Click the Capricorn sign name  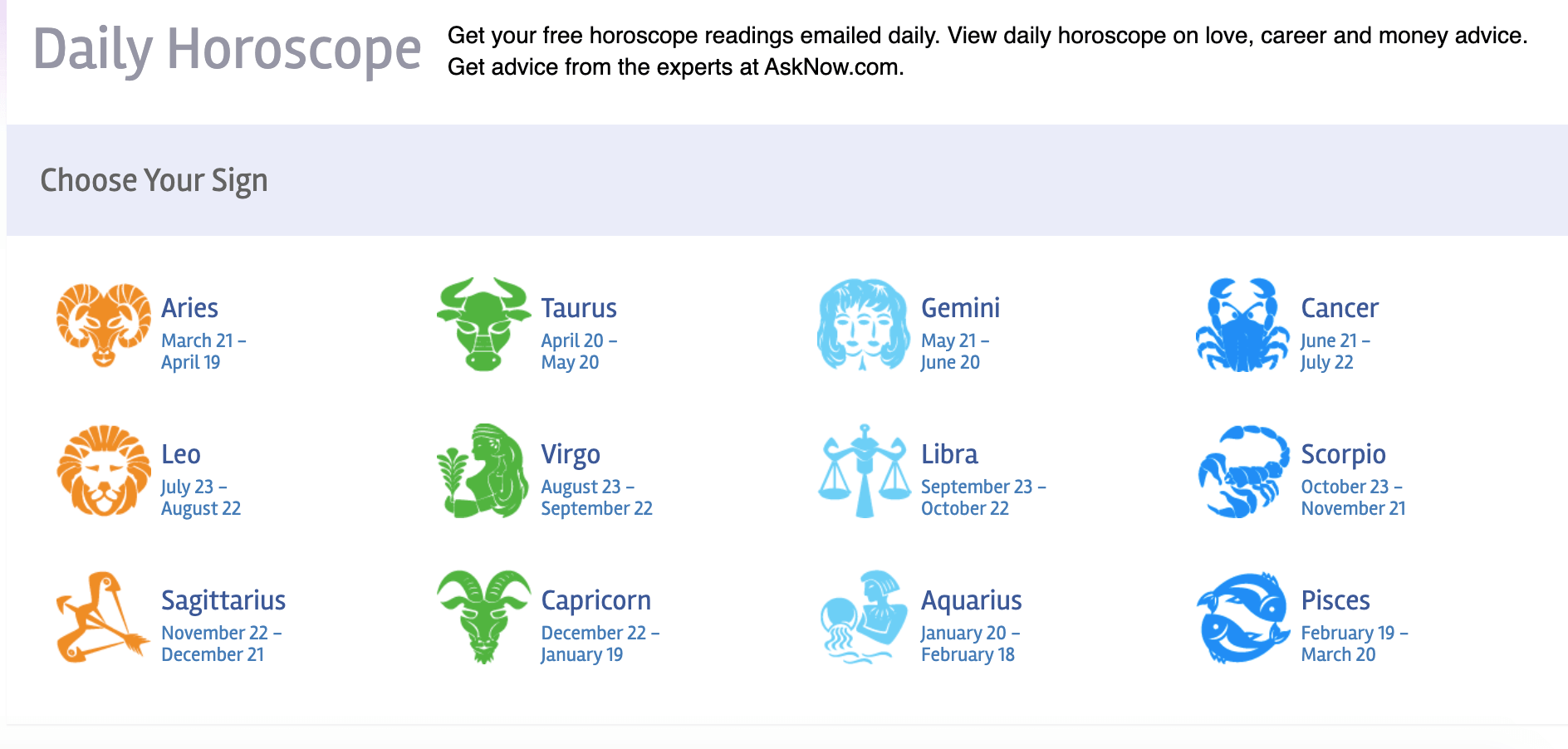click(x=596, y=600)
